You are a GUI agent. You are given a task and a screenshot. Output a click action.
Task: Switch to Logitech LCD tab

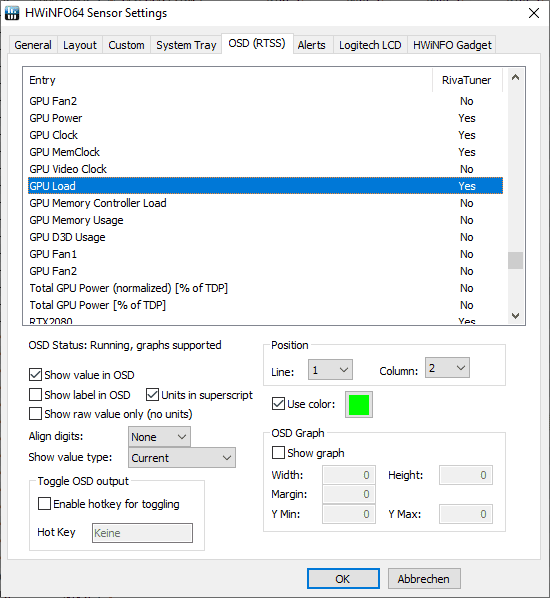pyautogui.click(x=370, y=45)
